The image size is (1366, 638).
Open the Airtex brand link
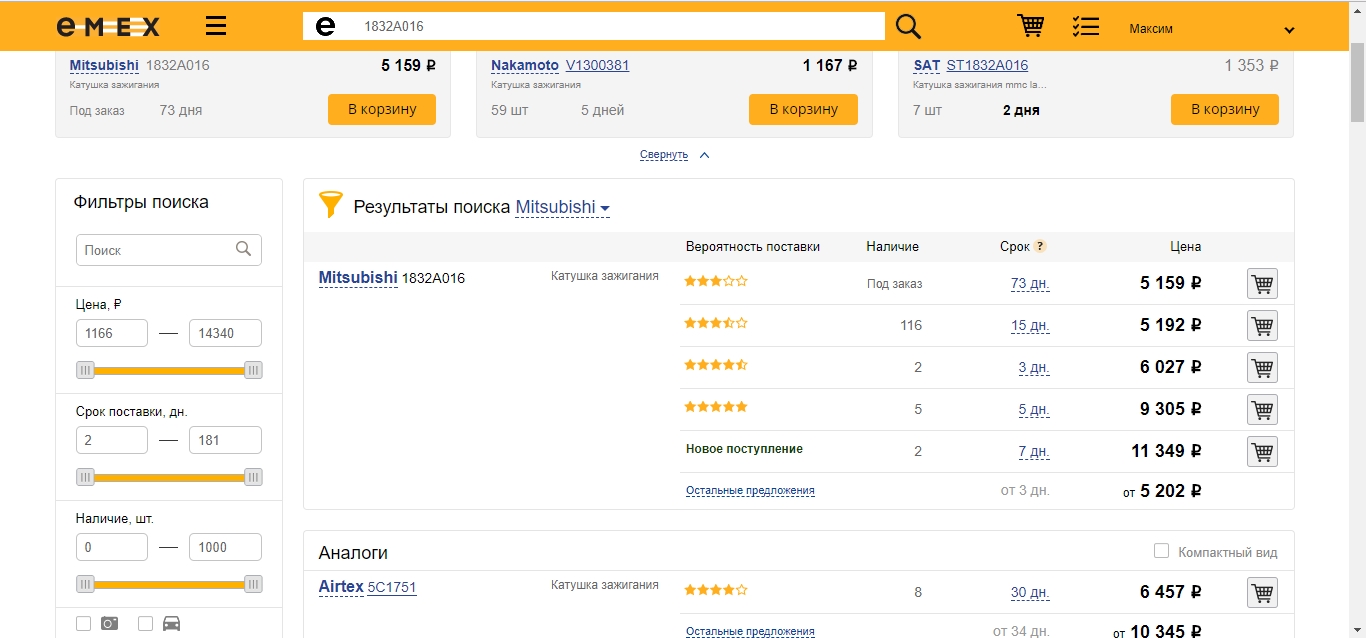[341, 587]
